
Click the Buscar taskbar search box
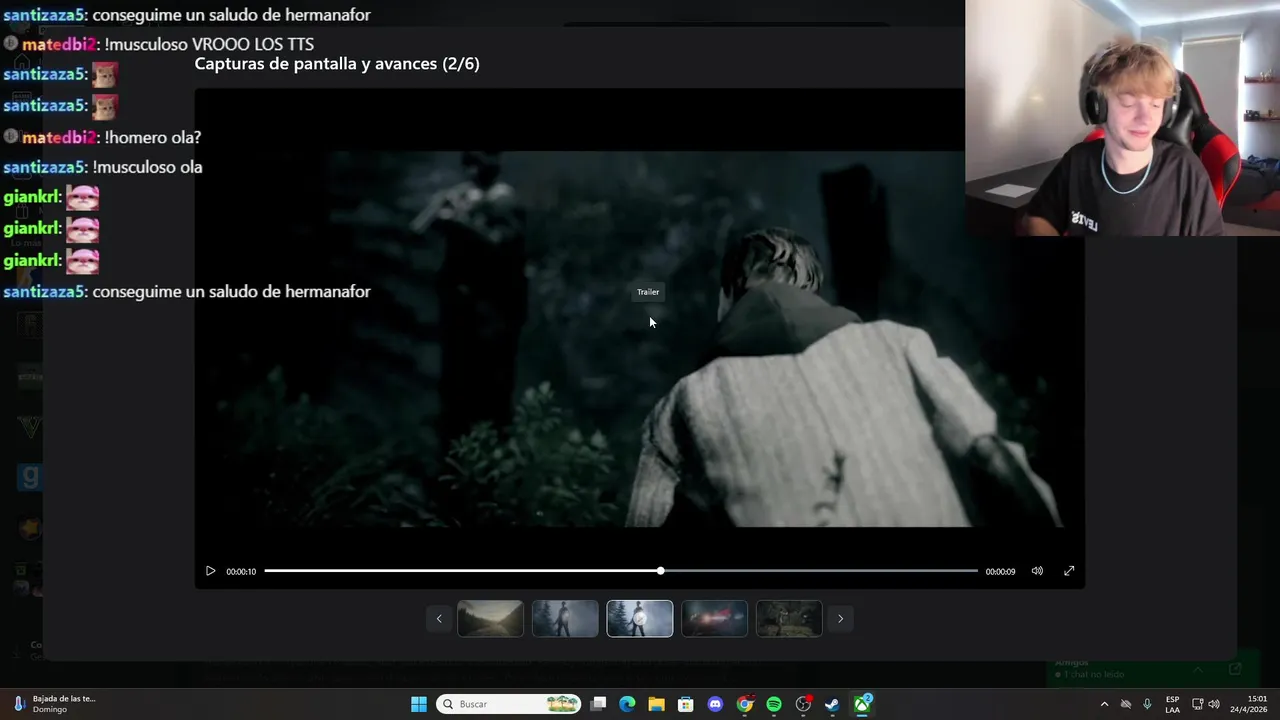point(509,704)
